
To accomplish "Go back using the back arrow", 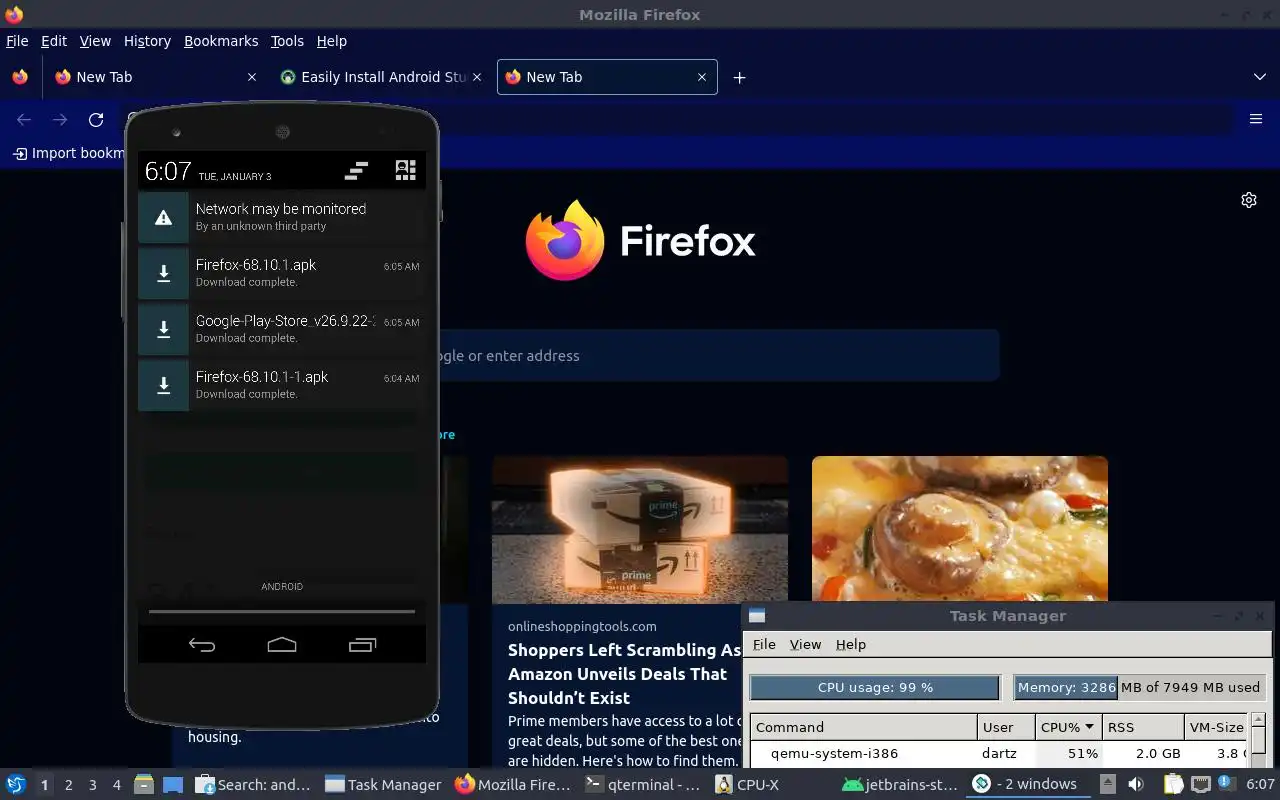I will click(x=24, y=119).
